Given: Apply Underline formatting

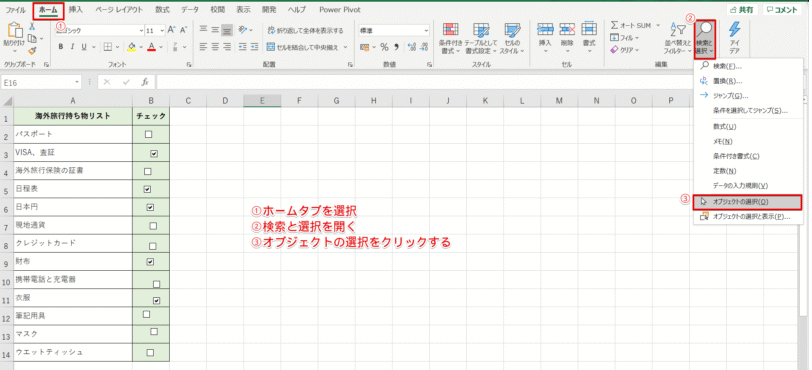Looking at the screenshot, I should (83, 47).
